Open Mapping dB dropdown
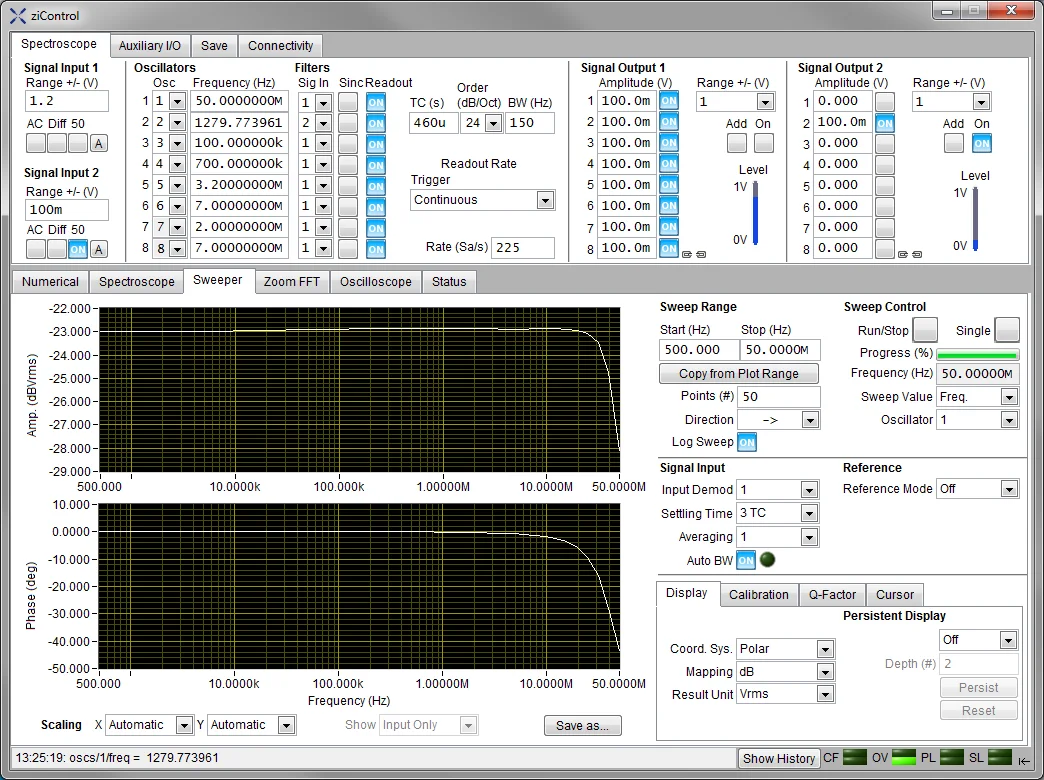1044x780 pixels. (x=825, y=672)
